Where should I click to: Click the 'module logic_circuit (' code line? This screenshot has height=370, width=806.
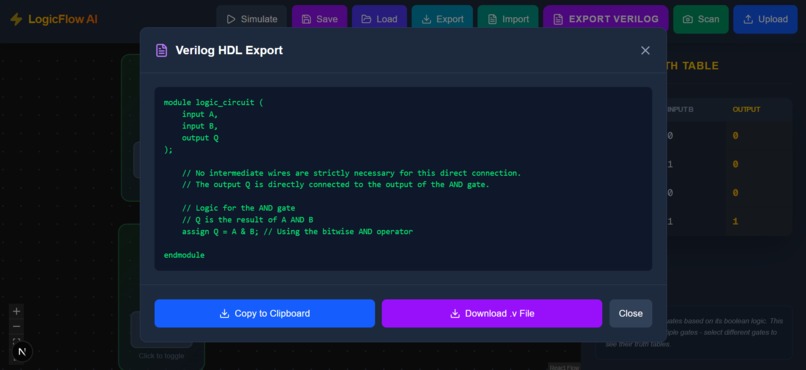[x=213, y=102]
